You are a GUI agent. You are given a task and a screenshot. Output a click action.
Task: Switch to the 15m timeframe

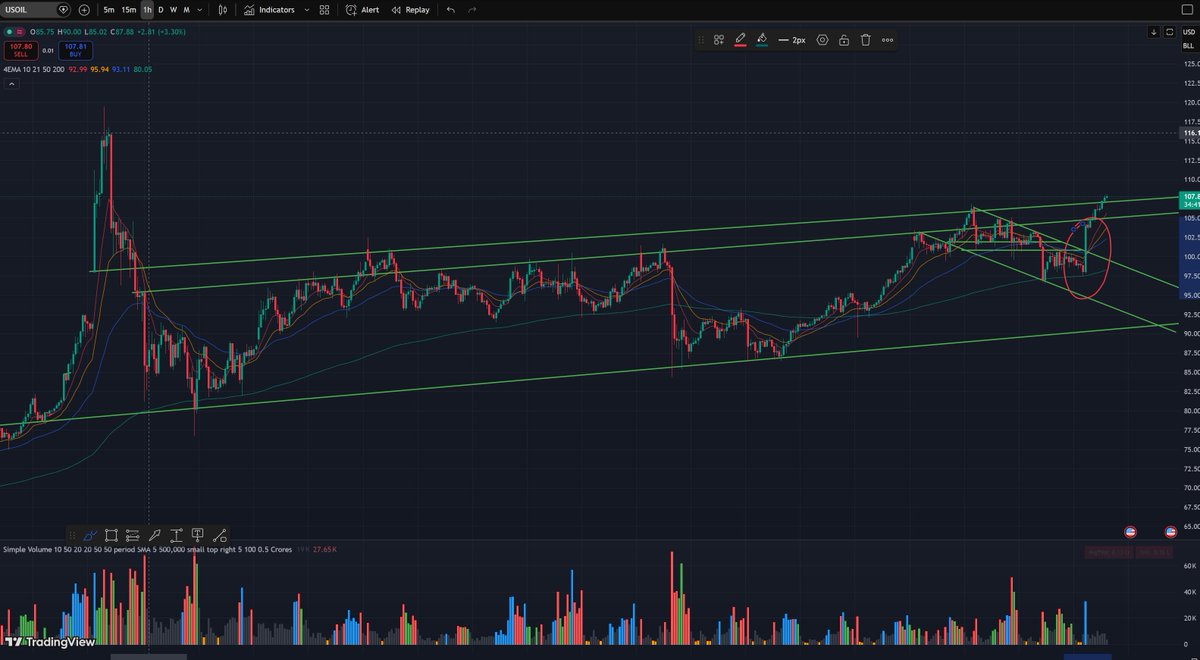128,9
